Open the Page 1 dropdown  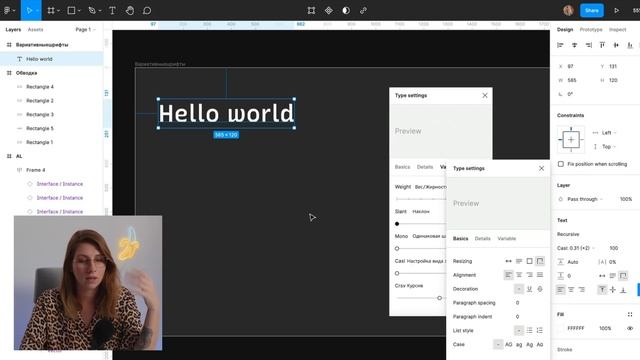(85, 29)
